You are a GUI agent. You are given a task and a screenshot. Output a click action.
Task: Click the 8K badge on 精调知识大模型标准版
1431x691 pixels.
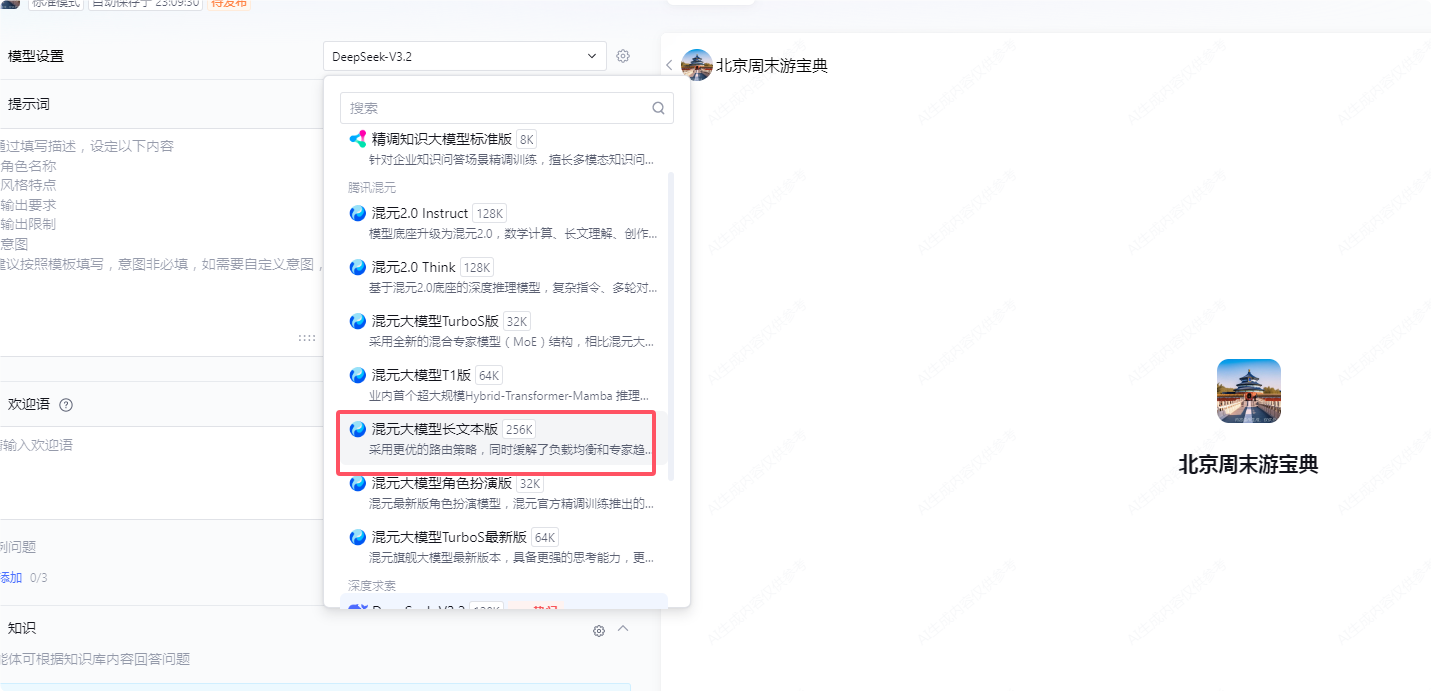[527, 139]
